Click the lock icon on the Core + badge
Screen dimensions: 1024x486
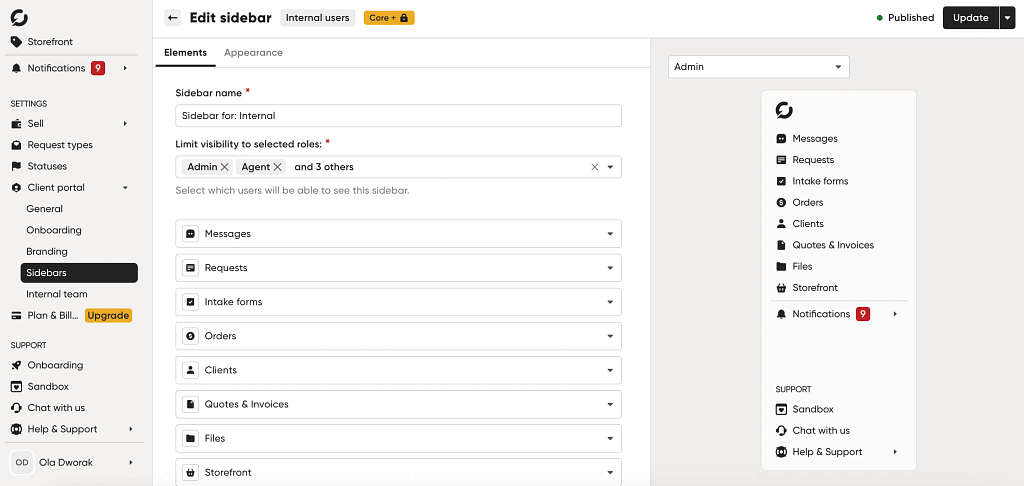click(x=404, y=18)
